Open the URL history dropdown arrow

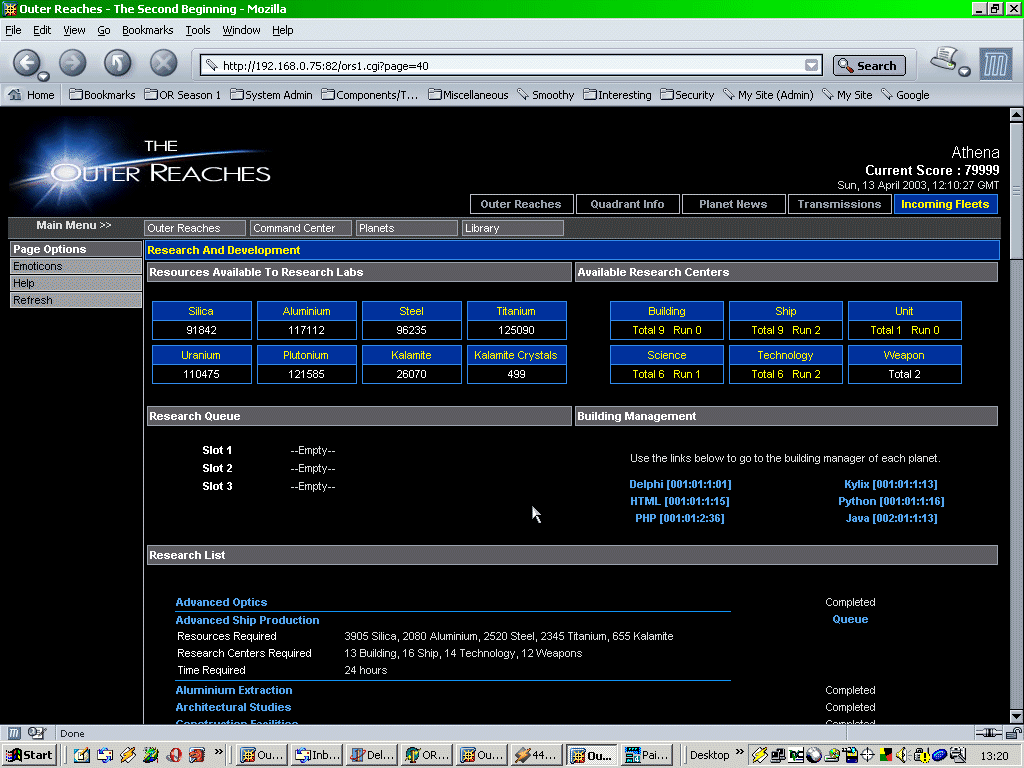812,66
